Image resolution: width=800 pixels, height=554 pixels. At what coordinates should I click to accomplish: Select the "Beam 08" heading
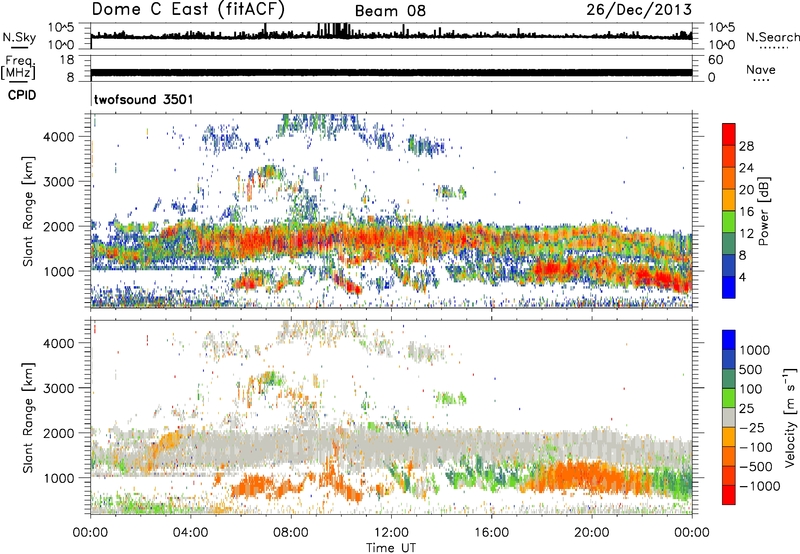[x=390, y=11]
